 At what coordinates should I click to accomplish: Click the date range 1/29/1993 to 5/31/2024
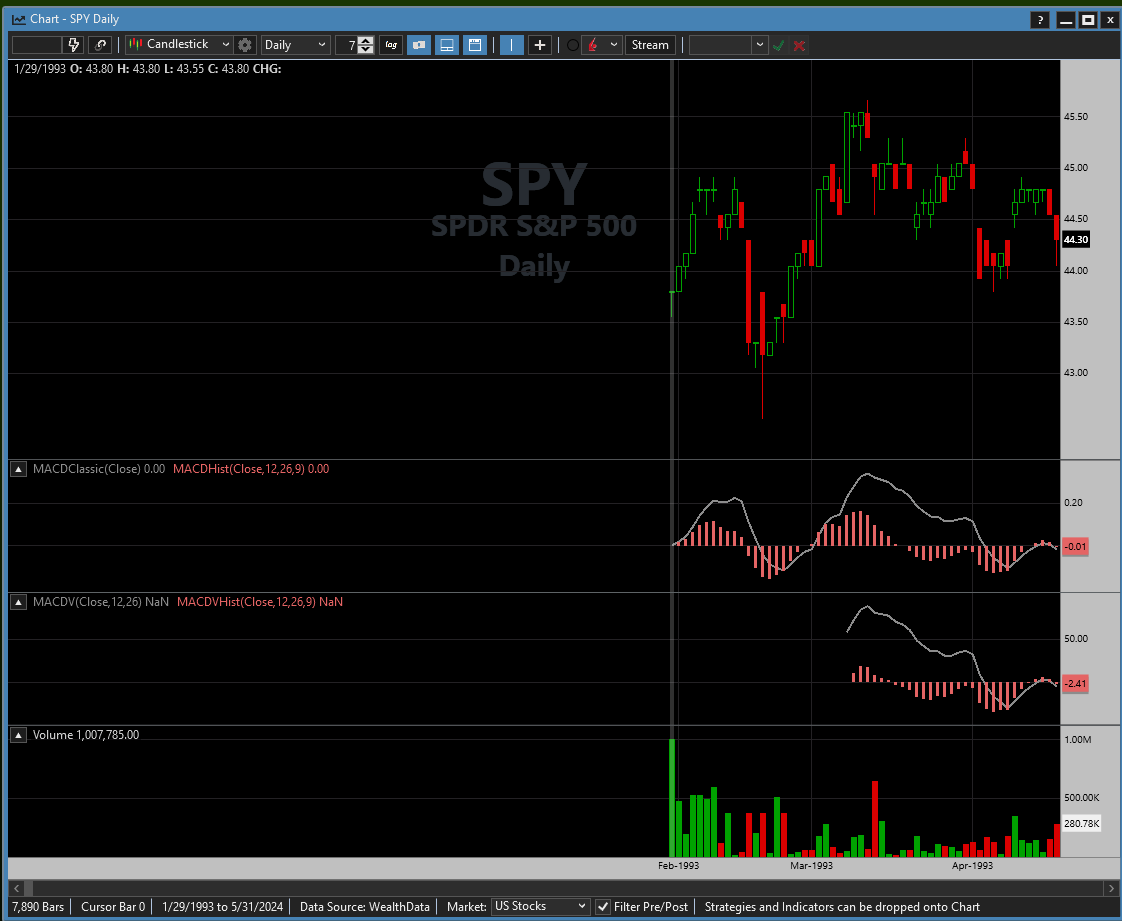coord(223,907)
